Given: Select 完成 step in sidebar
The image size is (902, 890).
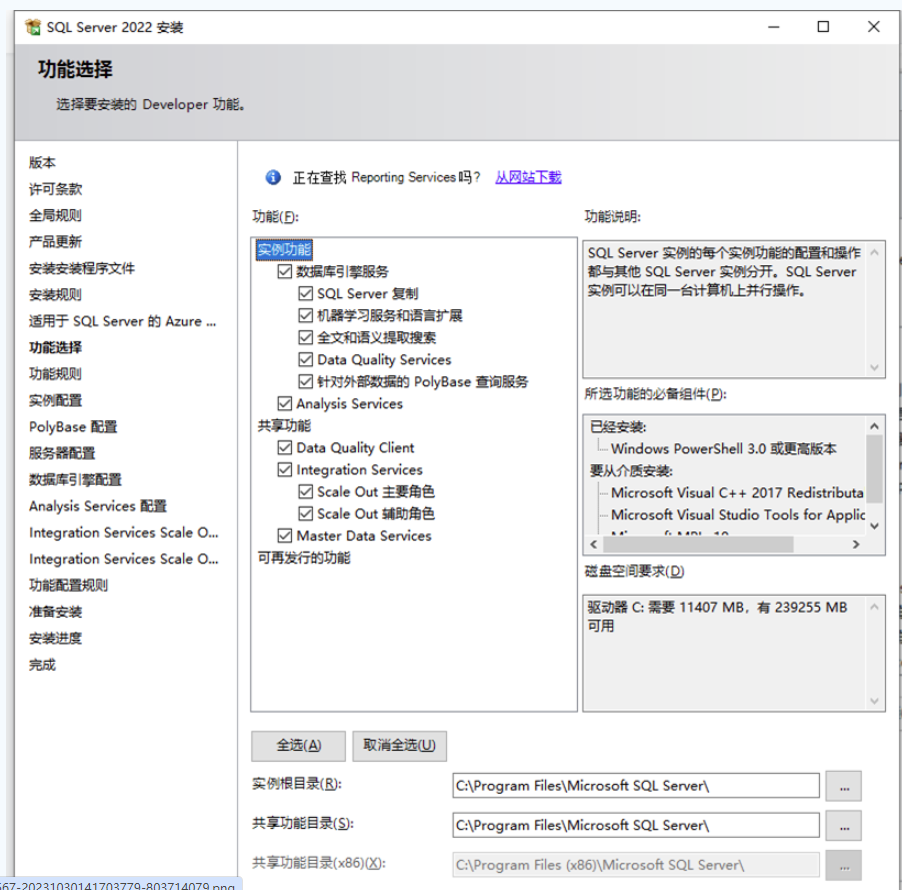Looking at the screenshot, I should [43, 665].
